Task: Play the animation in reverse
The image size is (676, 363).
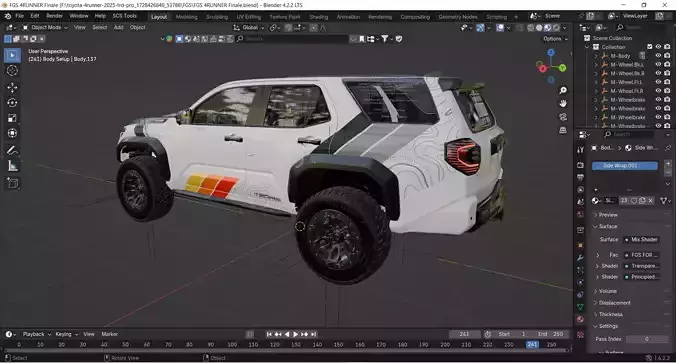Action: pos(287,334)
